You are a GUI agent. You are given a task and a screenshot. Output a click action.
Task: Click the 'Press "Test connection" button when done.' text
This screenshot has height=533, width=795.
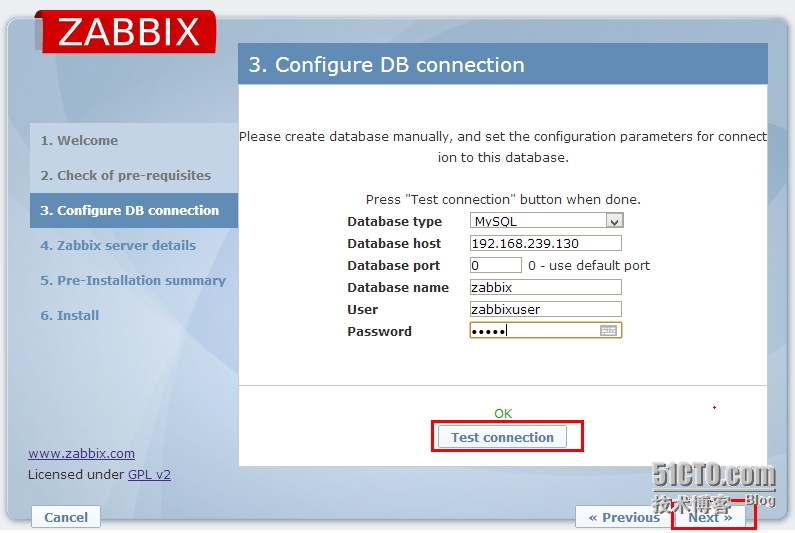pyautogui.click(x=503, y=200)
